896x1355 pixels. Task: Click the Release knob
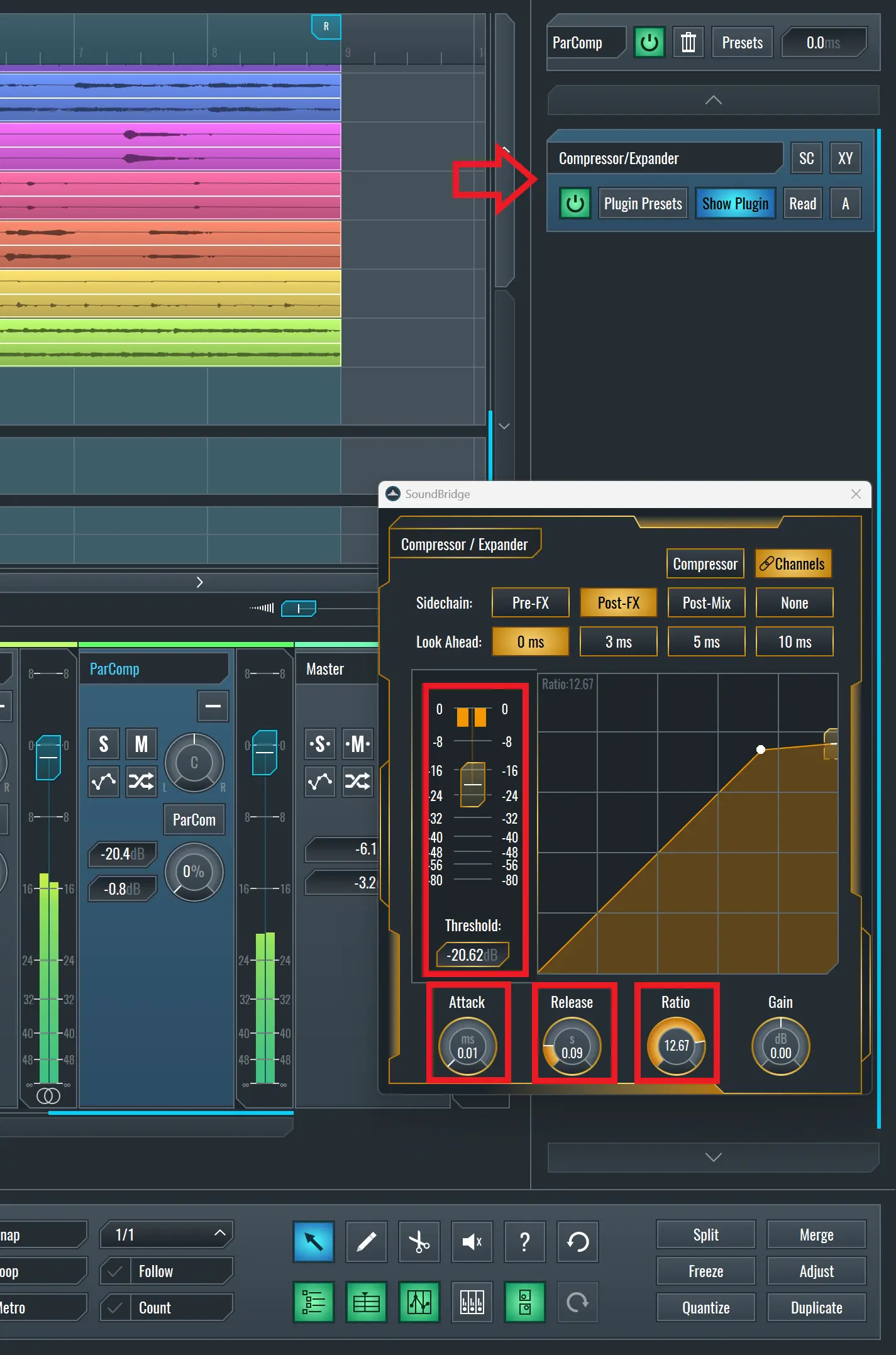tap(572, 1046)
